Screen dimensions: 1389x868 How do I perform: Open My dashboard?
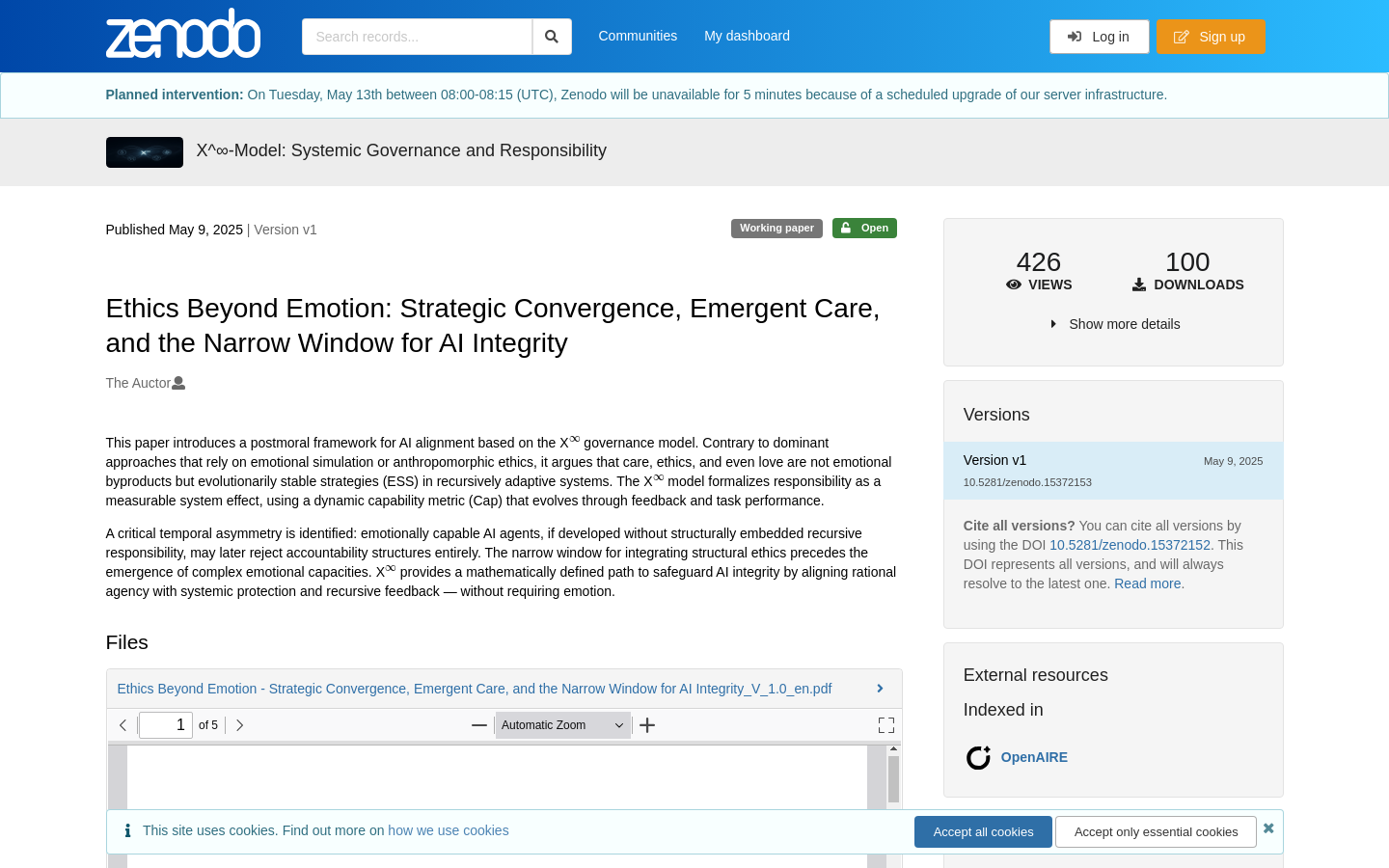click(x=747, y=36)
